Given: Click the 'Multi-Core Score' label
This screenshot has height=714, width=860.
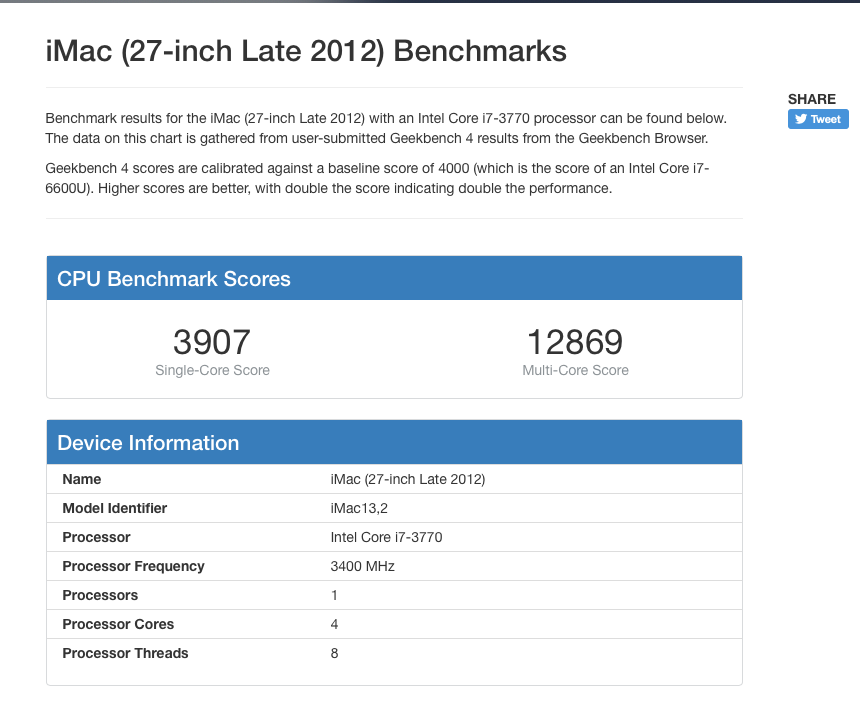Looking at the screenshot, I should point(575,370).
